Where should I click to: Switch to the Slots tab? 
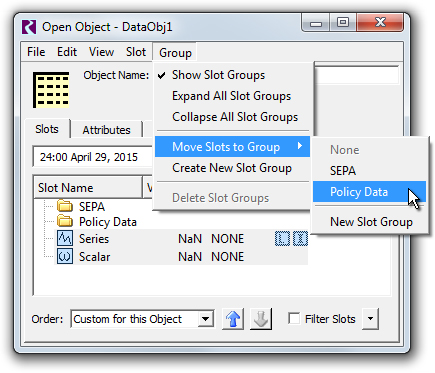tap(47, 129)
